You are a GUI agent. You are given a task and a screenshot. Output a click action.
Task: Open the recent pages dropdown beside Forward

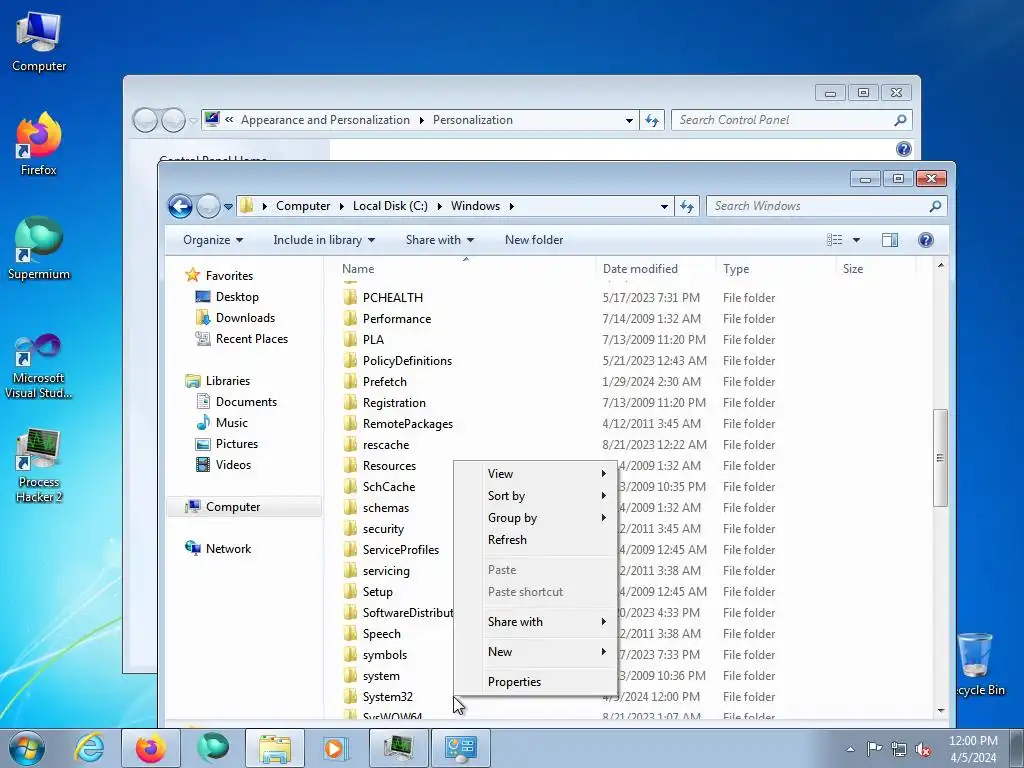[x=228, y=206]
